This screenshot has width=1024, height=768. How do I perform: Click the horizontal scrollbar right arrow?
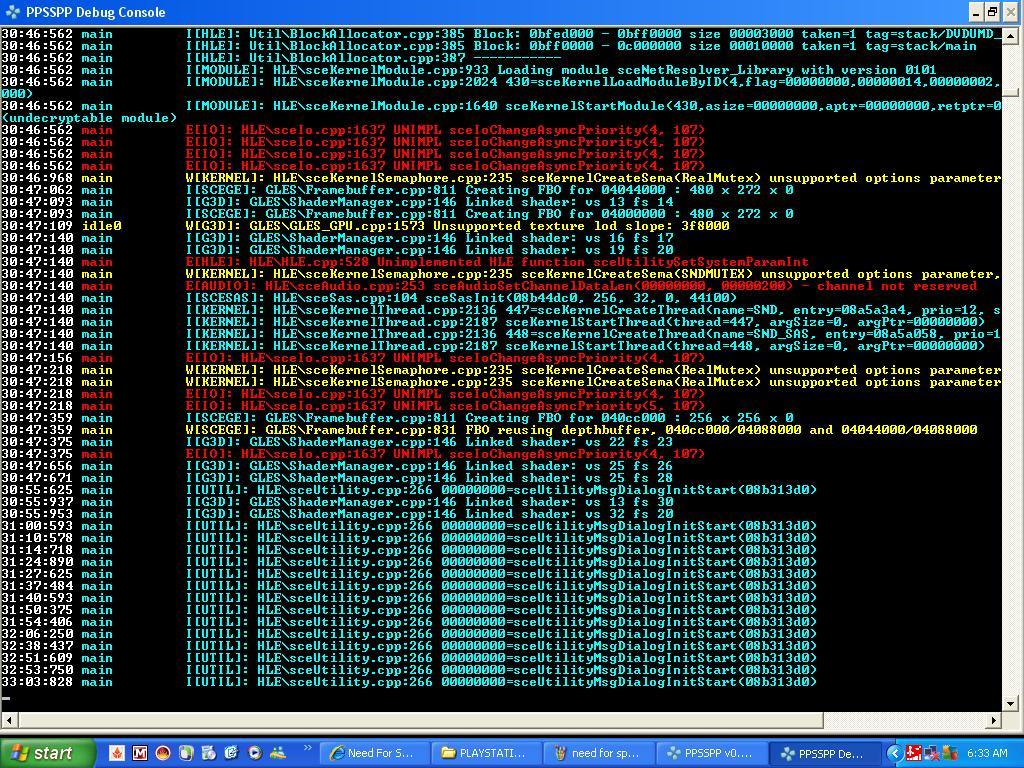[x=995, y=719]
